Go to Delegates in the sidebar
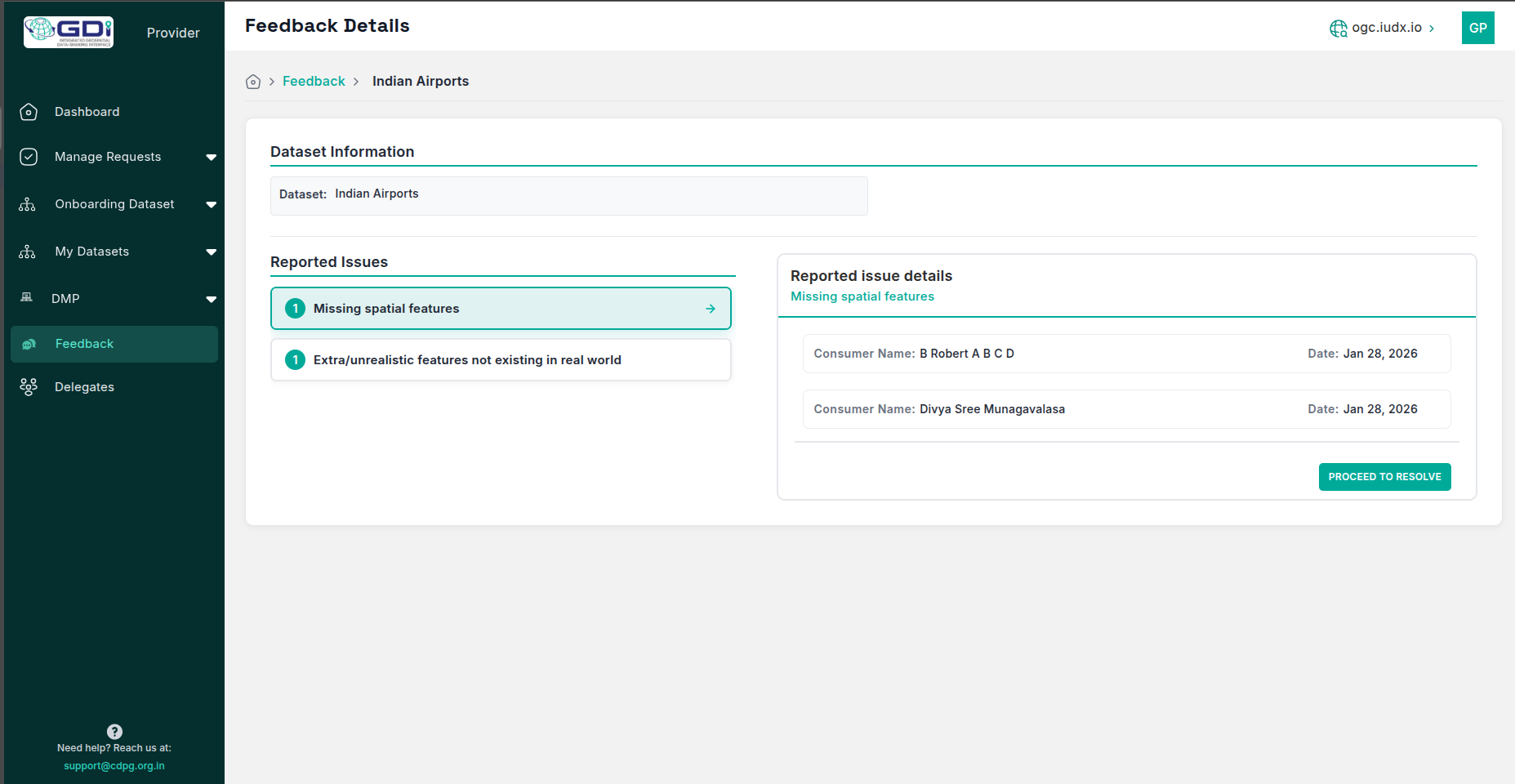1515x784 pixels. (x=84, y=387)
